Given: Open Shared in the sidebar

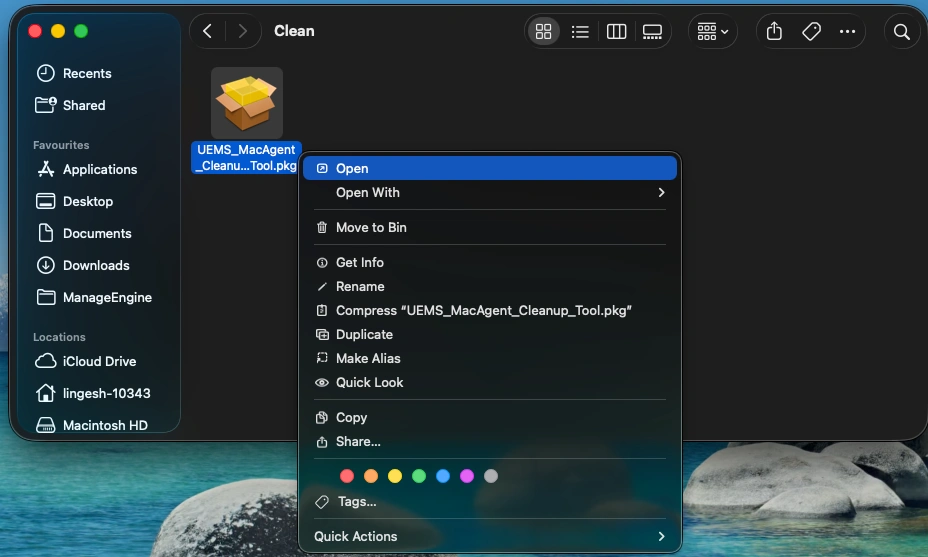Looking at the screenshot, I should point(70,105).
